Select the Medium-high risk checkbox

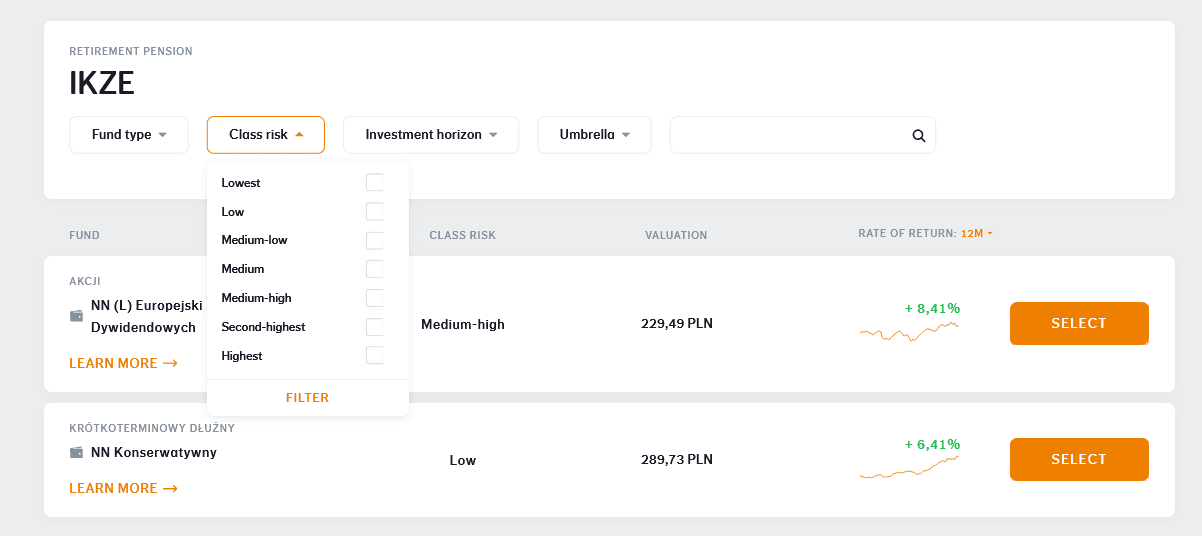coord(374,298)
